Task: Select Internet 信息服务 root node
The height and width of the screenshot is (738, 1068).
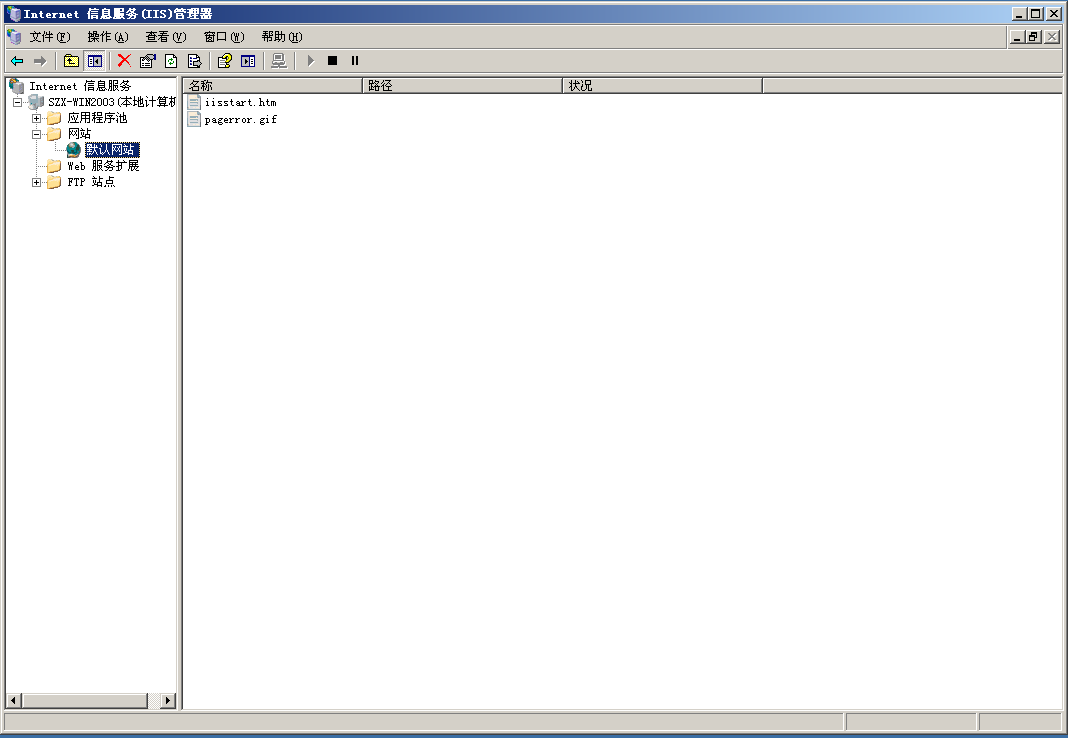Action: click(x=80, y=86)
